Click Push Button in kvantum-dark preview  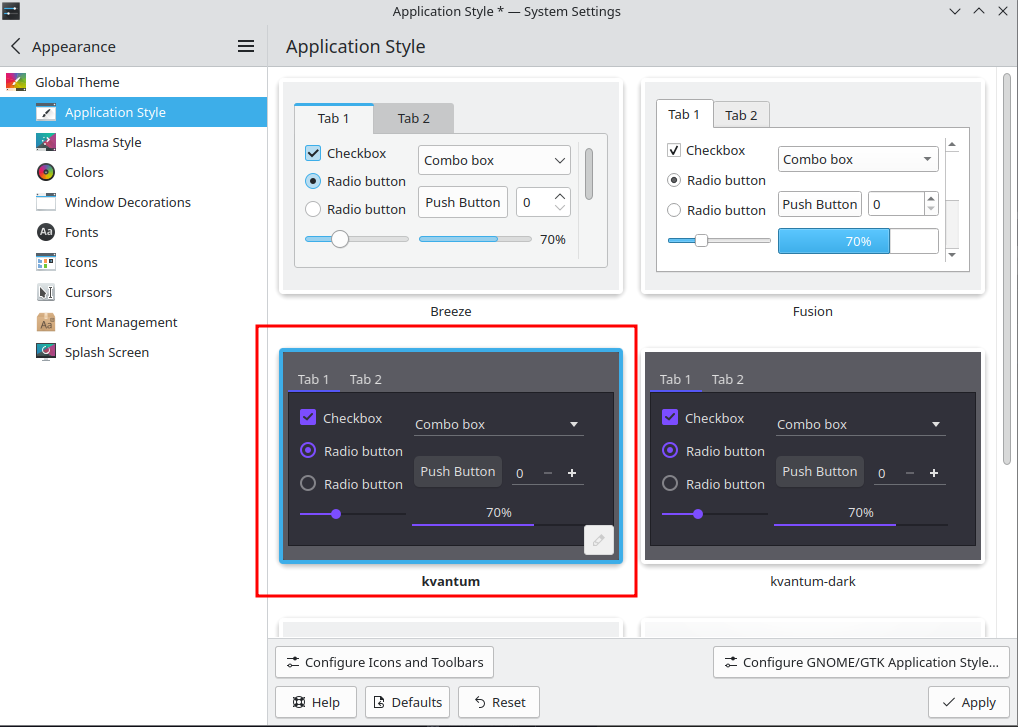820,471
